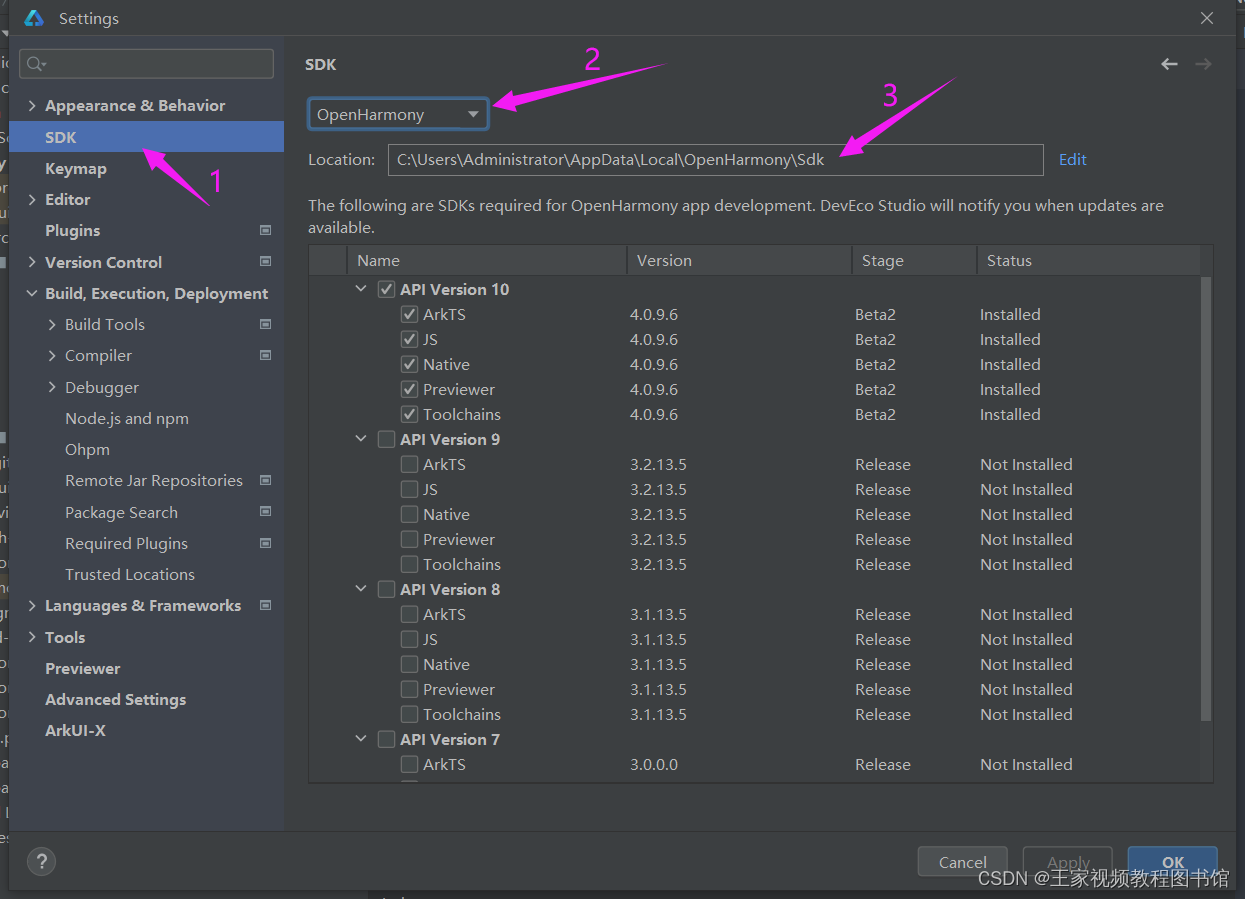This screenshot has height=899, width=1245.
Task: Select SDK in the settings tree
Action: click(147, 137)
